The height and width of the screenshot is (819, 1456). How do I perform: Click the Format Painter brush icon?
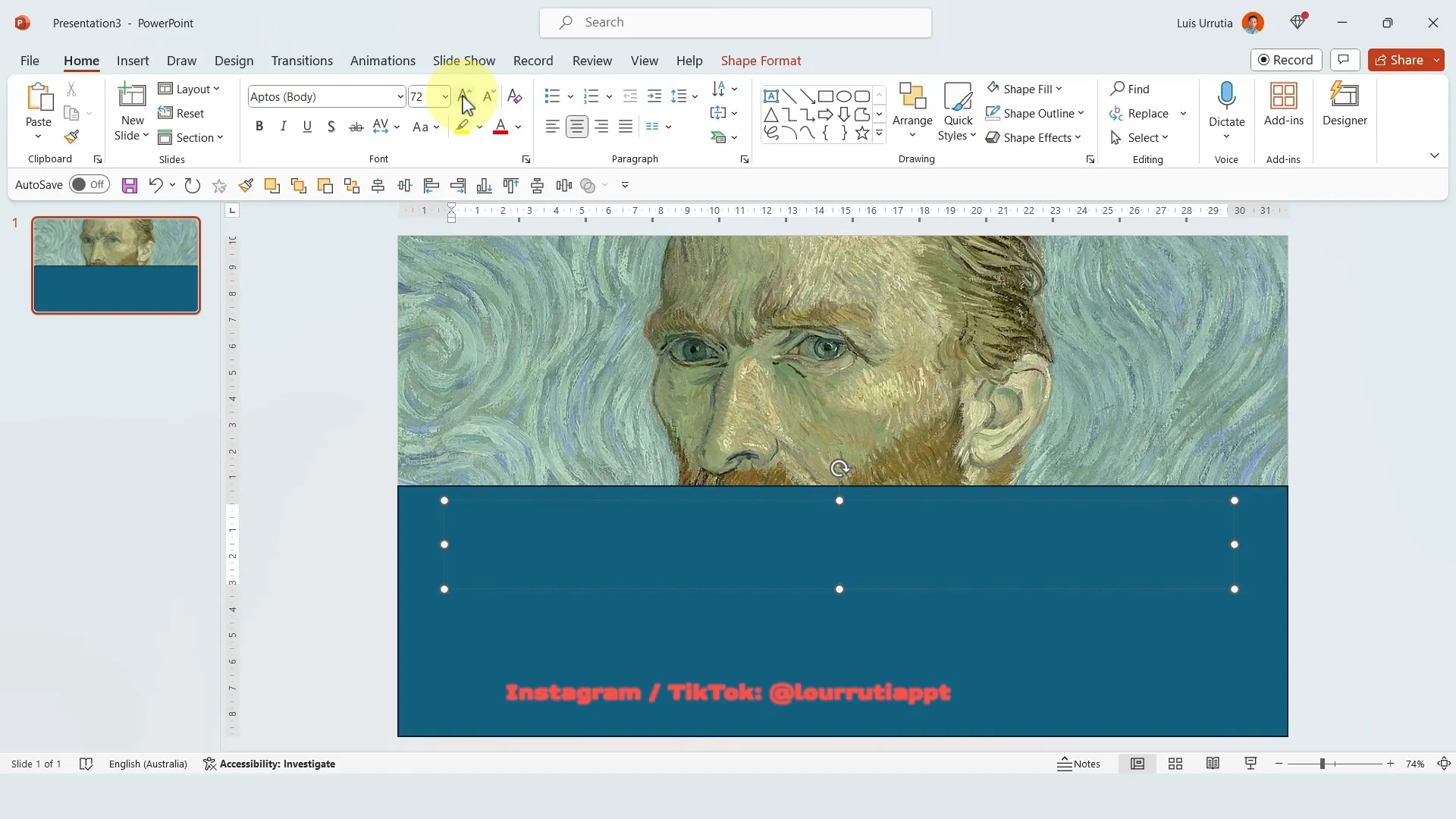(71, 137)
